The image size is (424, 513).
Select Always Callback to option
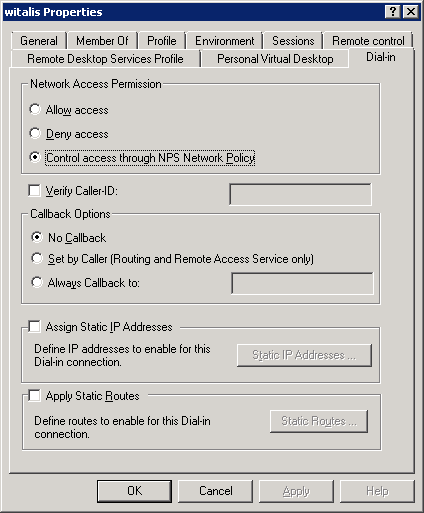point(37,282)
